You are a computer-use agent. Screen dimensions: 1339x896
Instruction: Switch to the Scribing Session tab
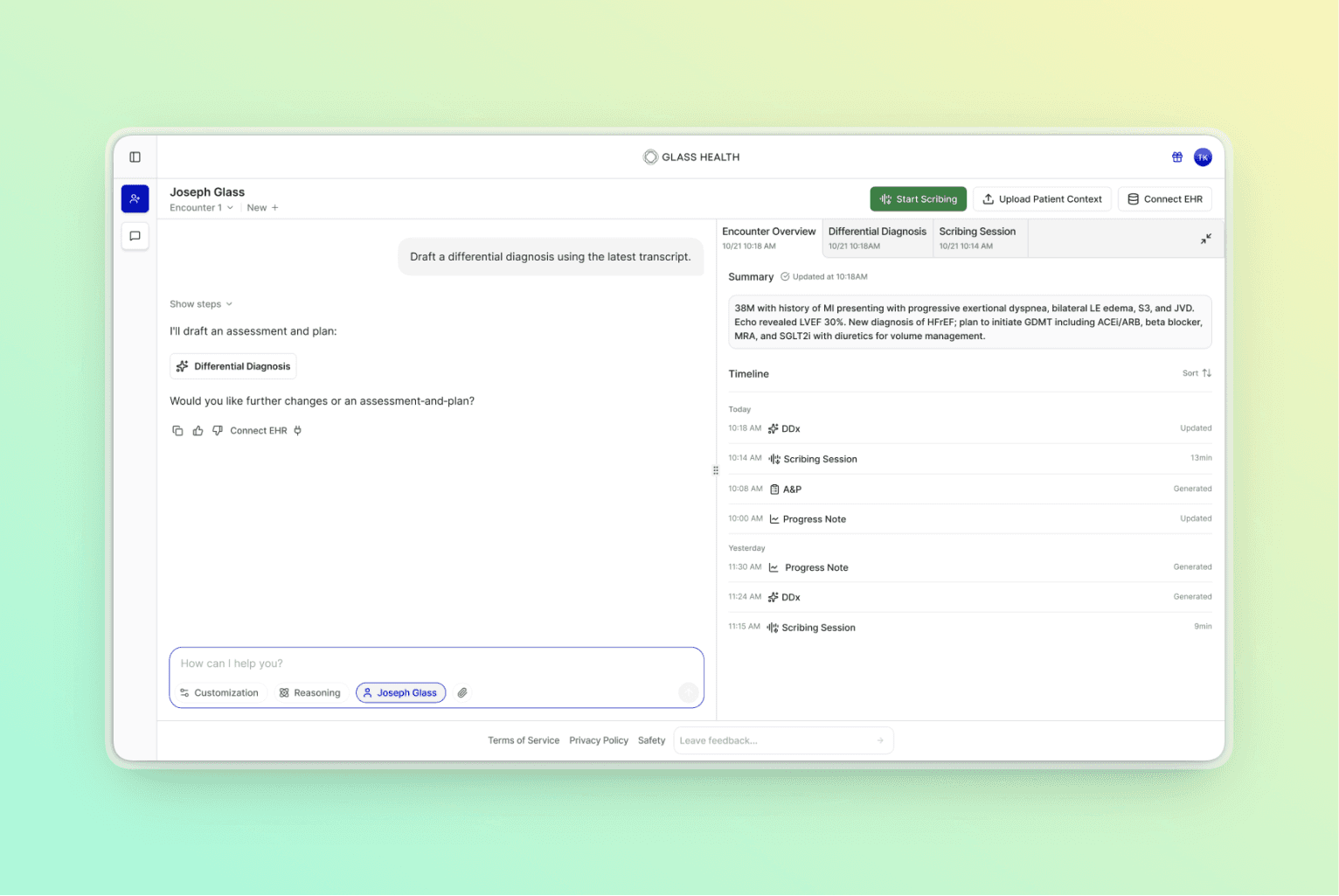coord(980,239)
